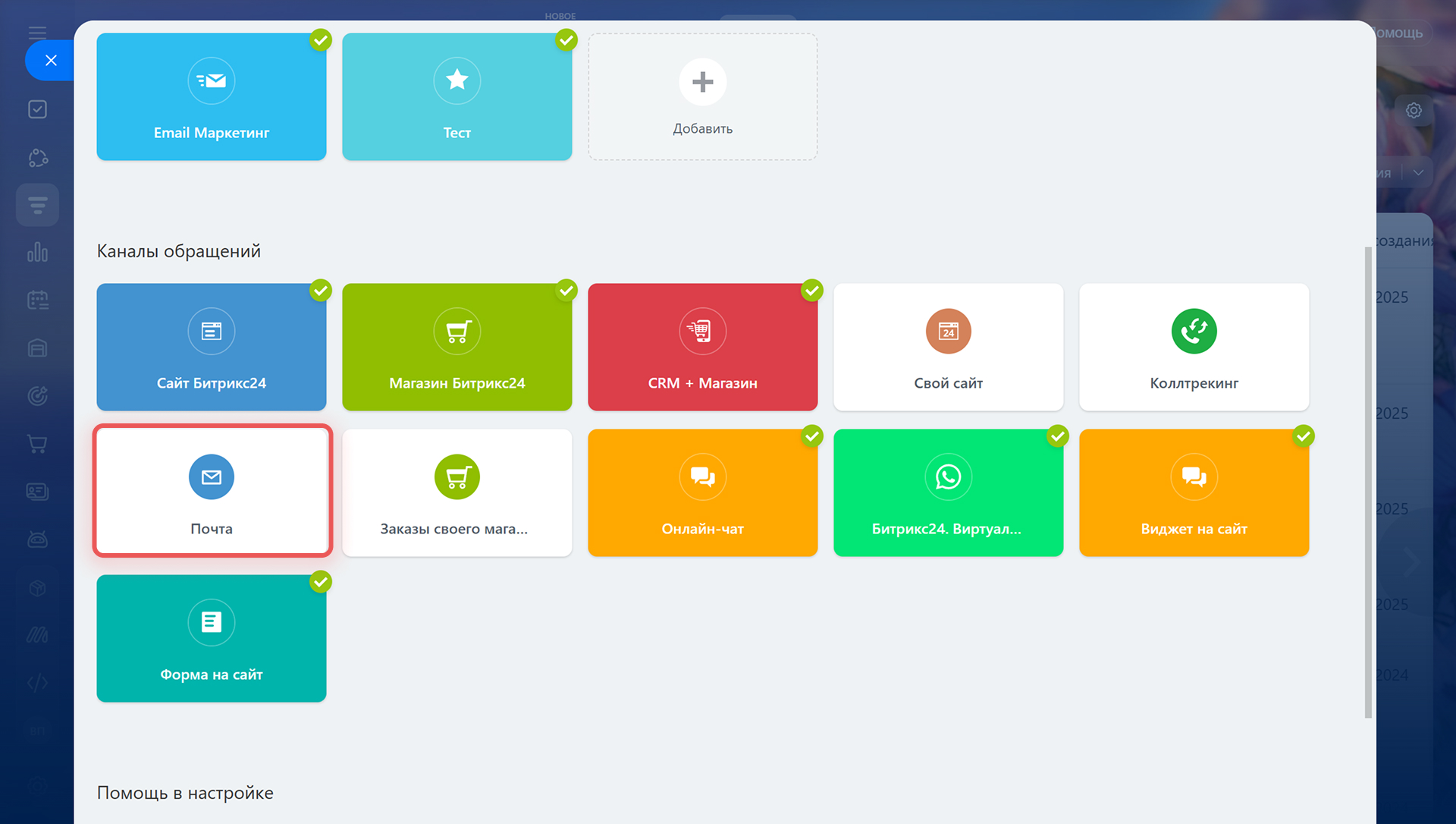Open the goal target sidebar icon
1456x824 pixels.
tap(37, 396)
